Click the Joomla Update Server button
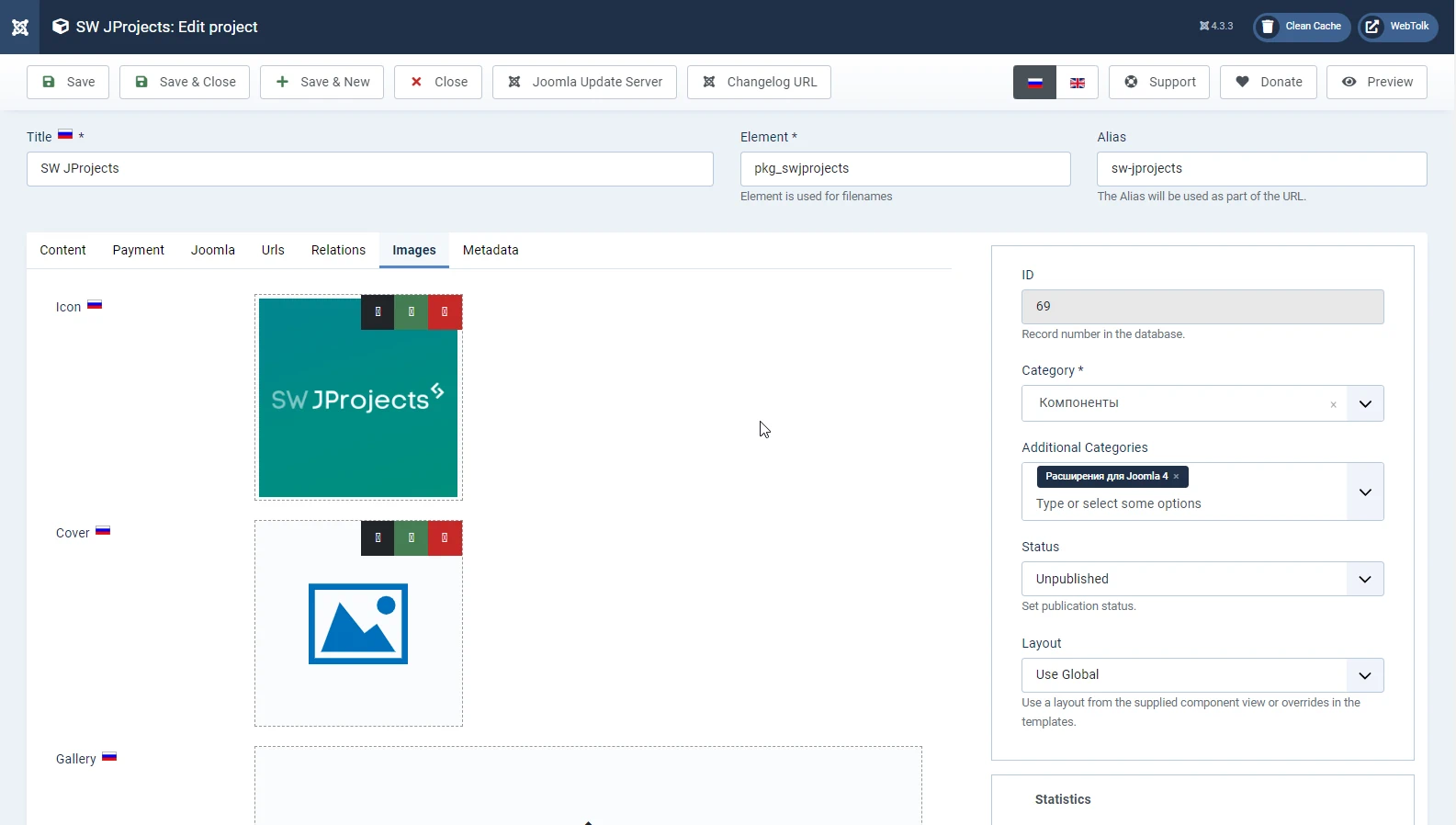The image size is (1456, 825). (x=584, y=83)
